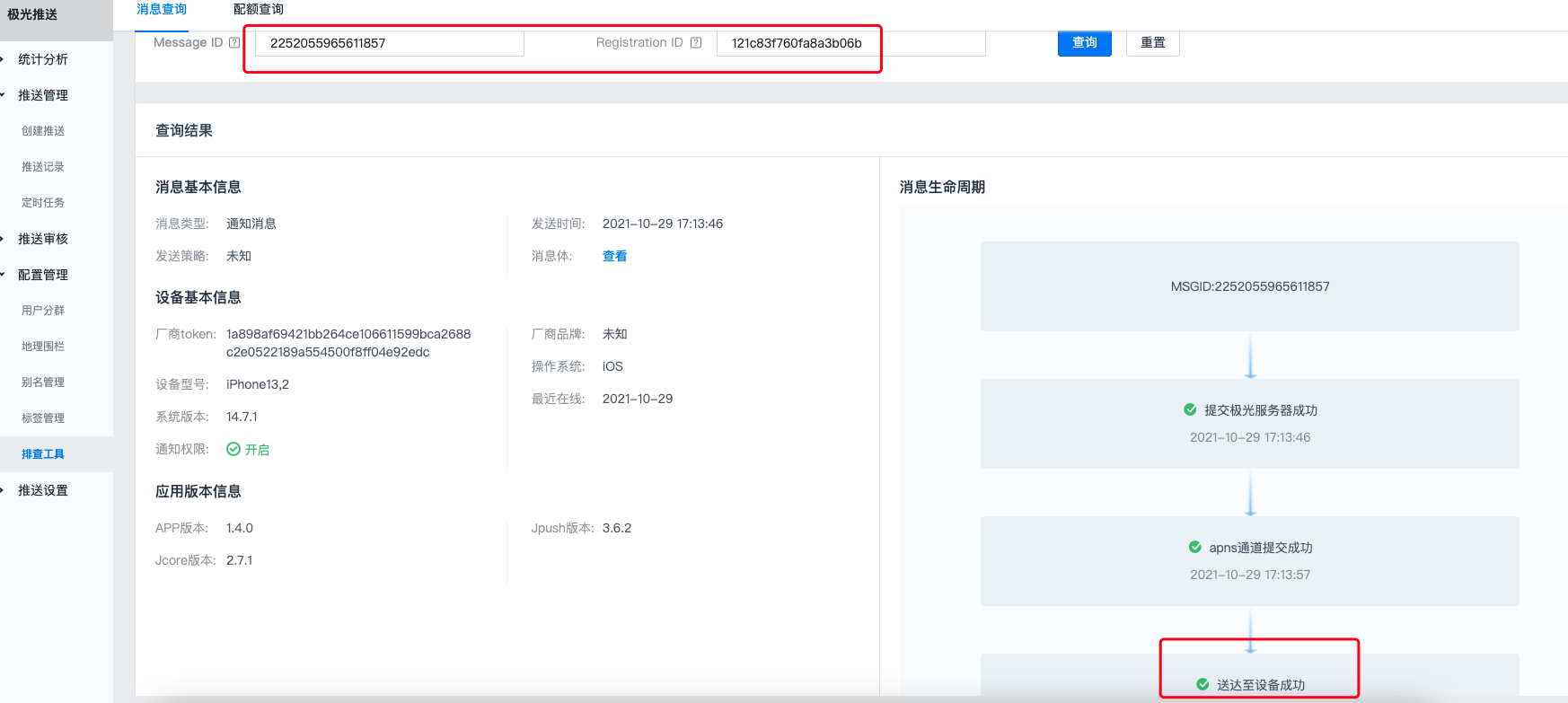The height and width of the screenshot is (703, 1568).
Task: Collapse the 推送管理 sidebar section
Action: coord(42,95)
